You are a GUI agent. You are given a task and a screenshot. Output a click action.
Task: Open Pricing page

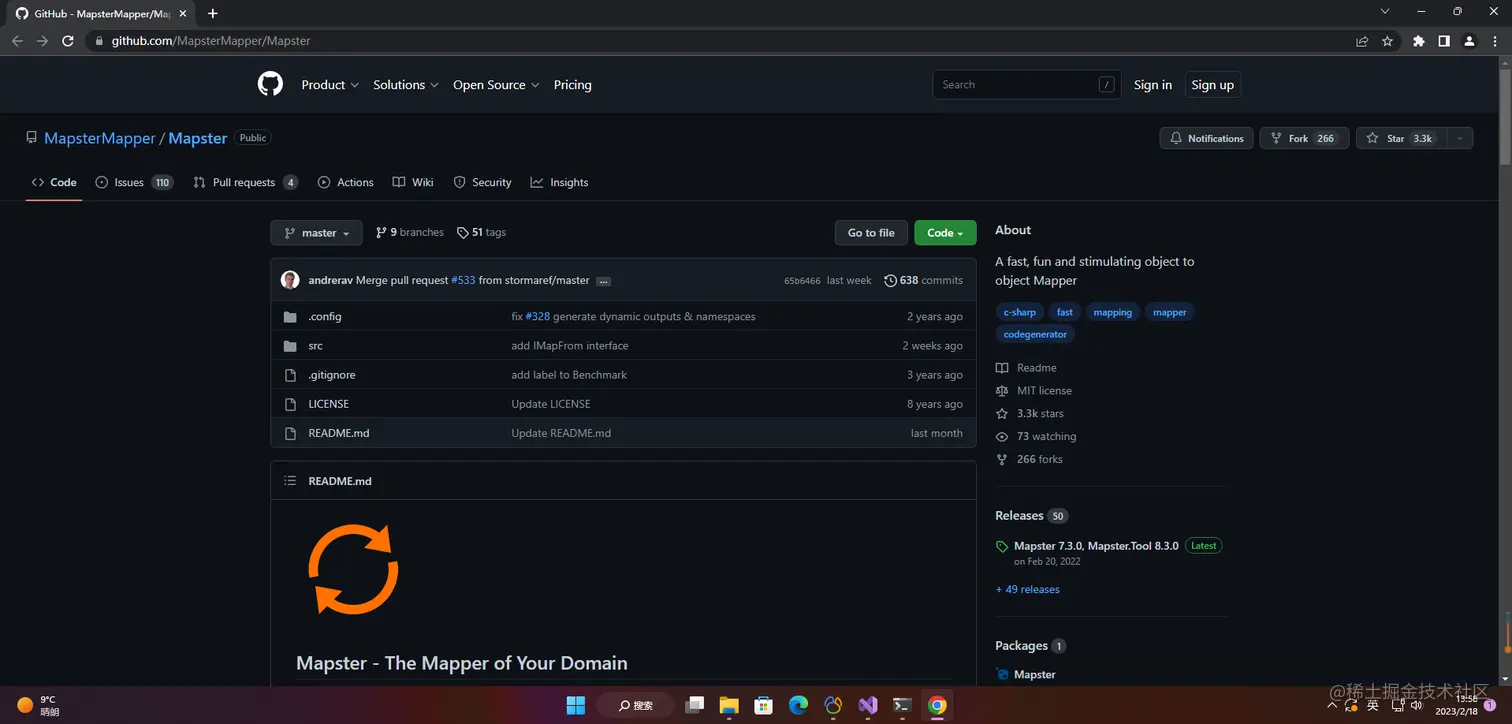tap(573, 85)
